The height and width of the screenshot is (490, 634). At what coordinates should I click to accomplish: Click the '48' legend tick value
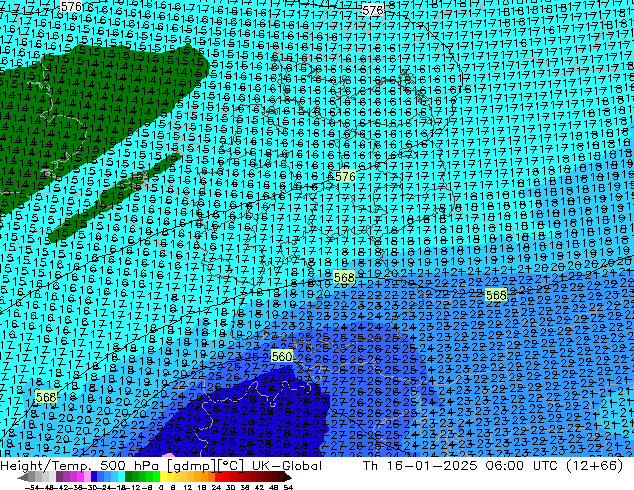[x=273, y=488]
